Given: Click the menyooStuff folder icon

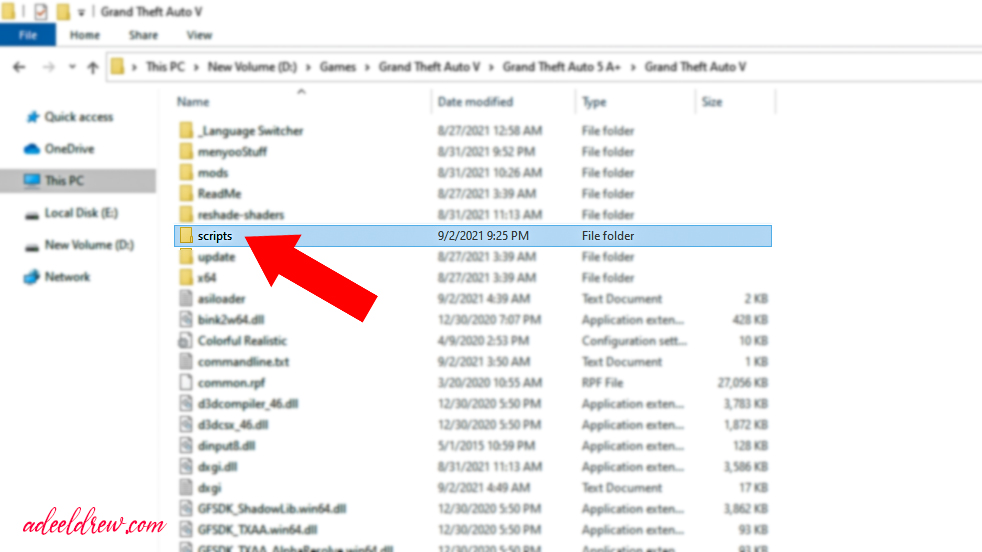Looking at the screenshot, I should (x=186, y=151).
